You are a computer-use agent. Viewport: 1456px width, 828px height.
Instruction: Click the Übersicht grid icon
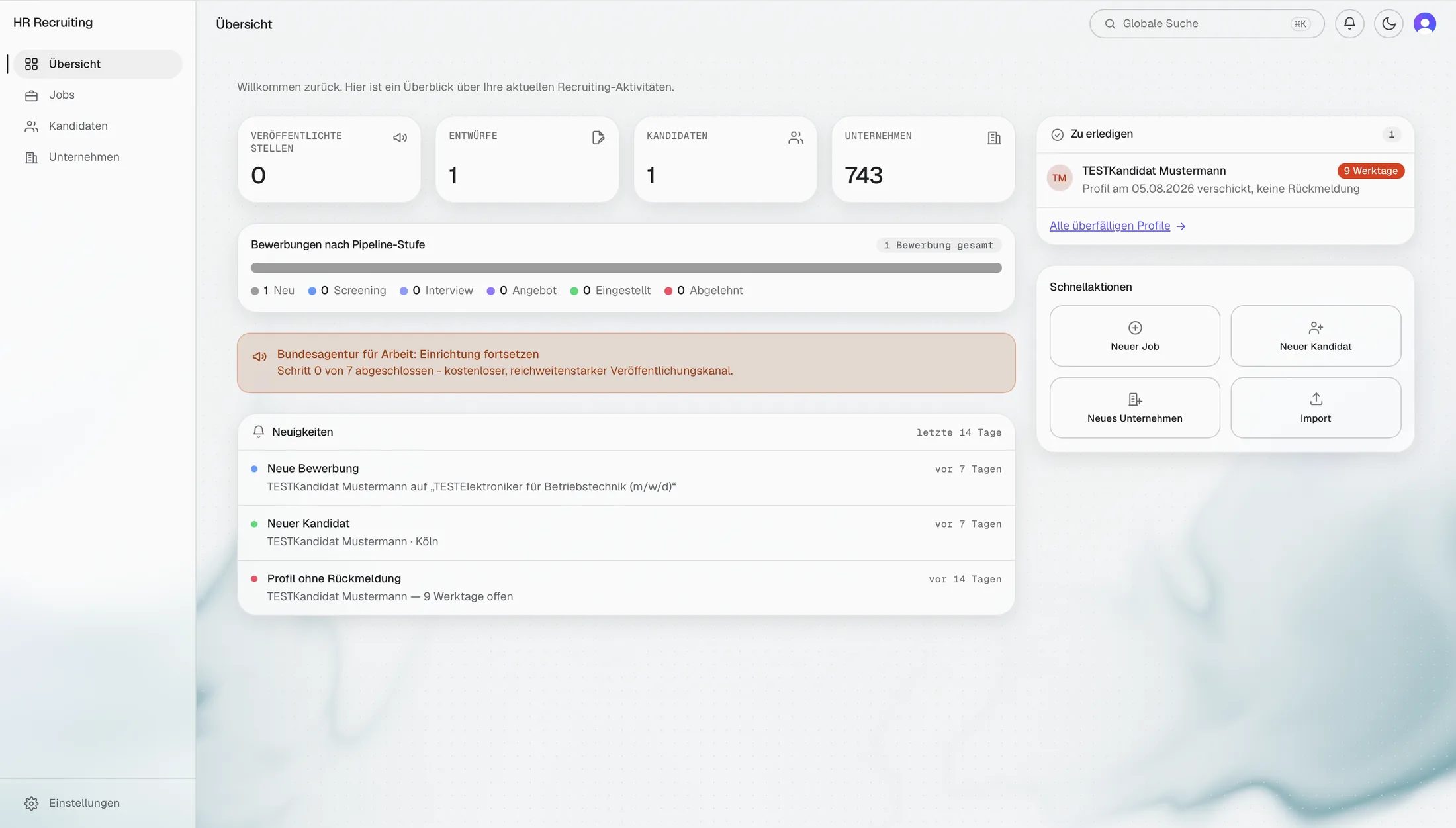tap(31, 64)
